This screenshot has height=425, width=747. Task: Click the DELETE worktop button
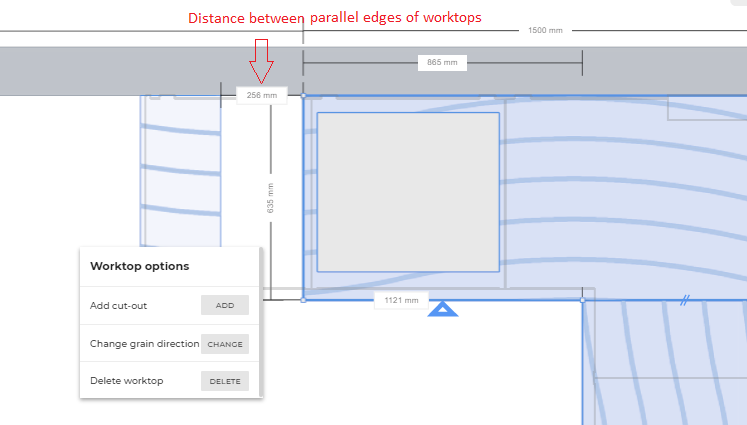[225, 381]
